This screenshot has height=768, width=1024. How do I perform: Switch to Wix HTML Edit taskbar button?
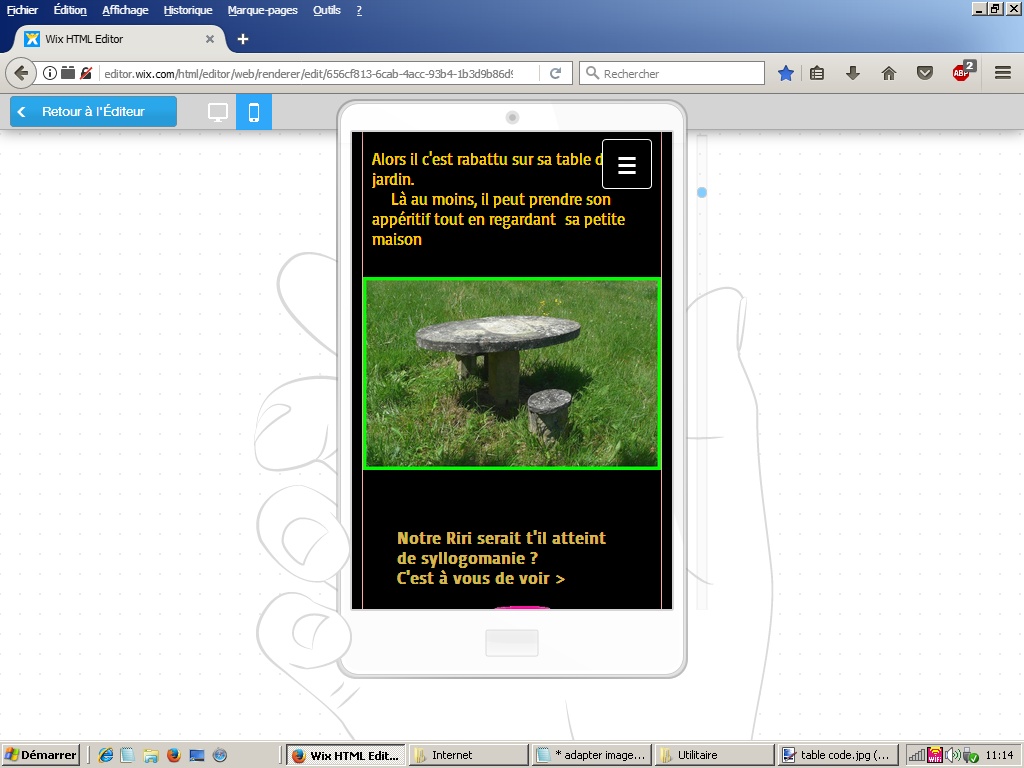click(346, 755)
